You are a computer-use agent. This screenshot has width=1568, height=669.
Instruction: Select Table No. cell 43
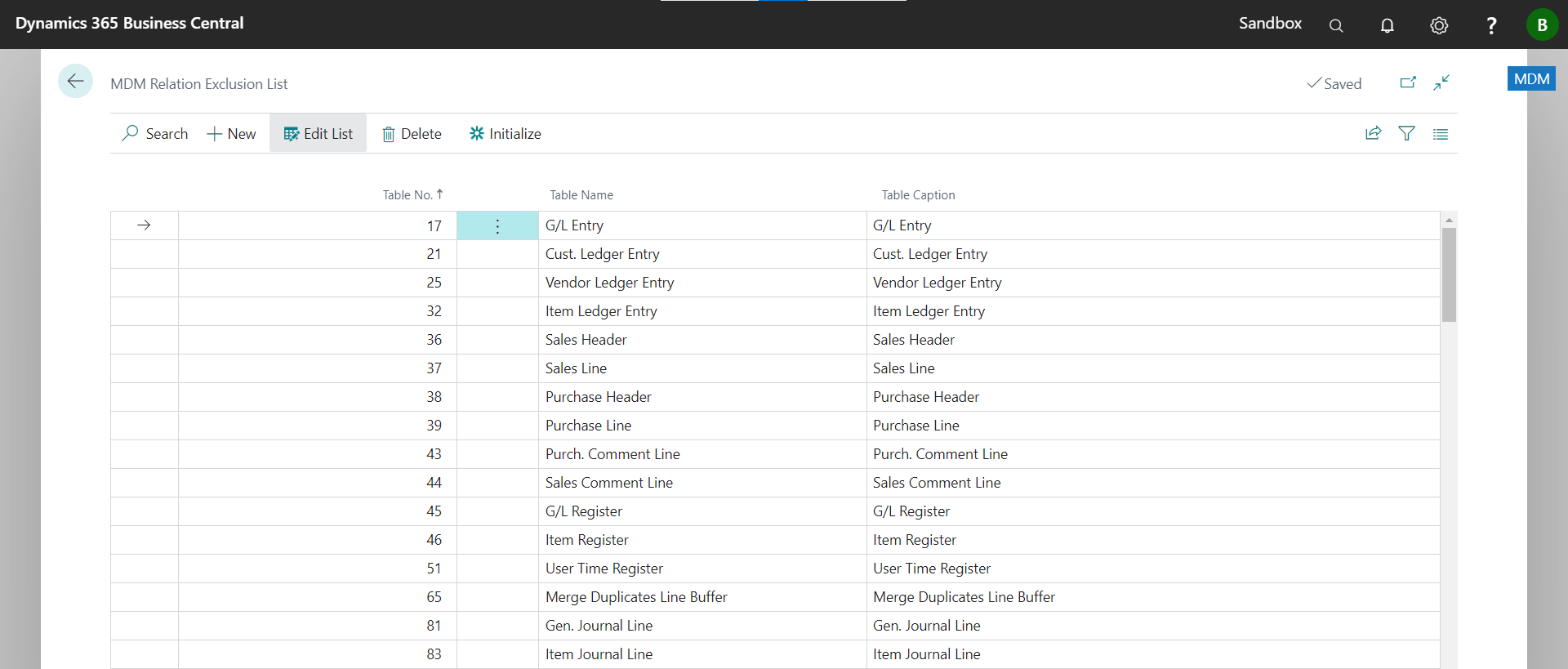point(318,454)
